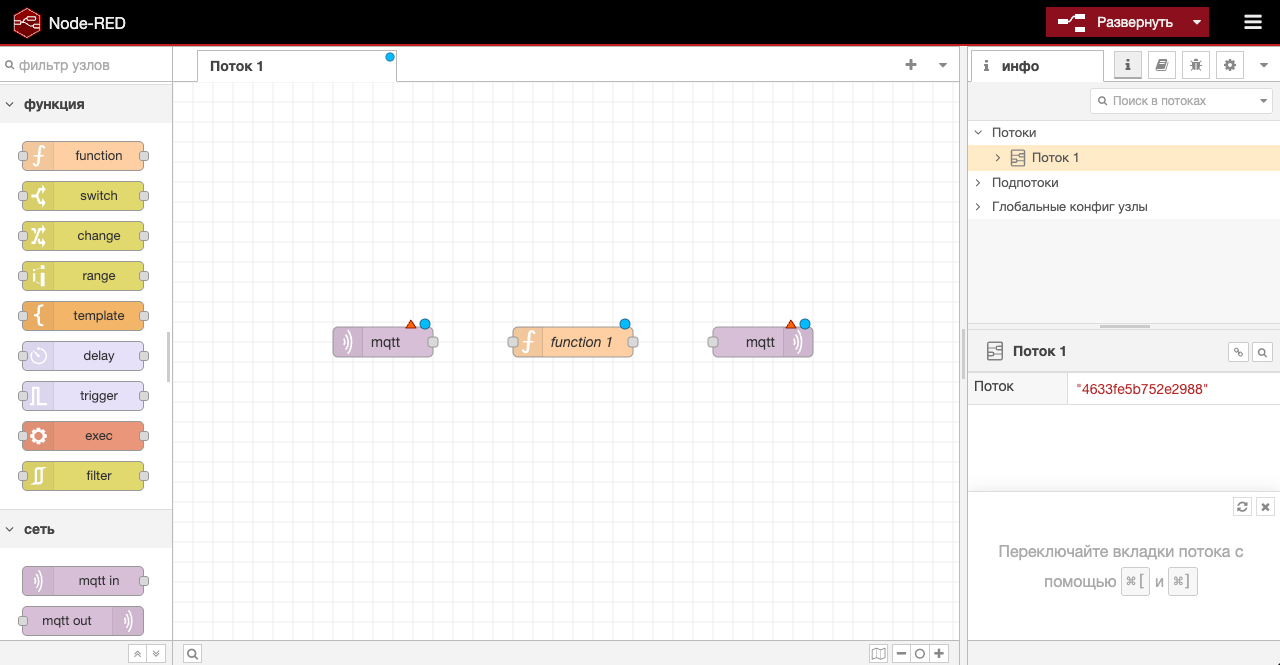Expand the Поток 1 tree item
1280x665 pixels.
coord(997,158)
